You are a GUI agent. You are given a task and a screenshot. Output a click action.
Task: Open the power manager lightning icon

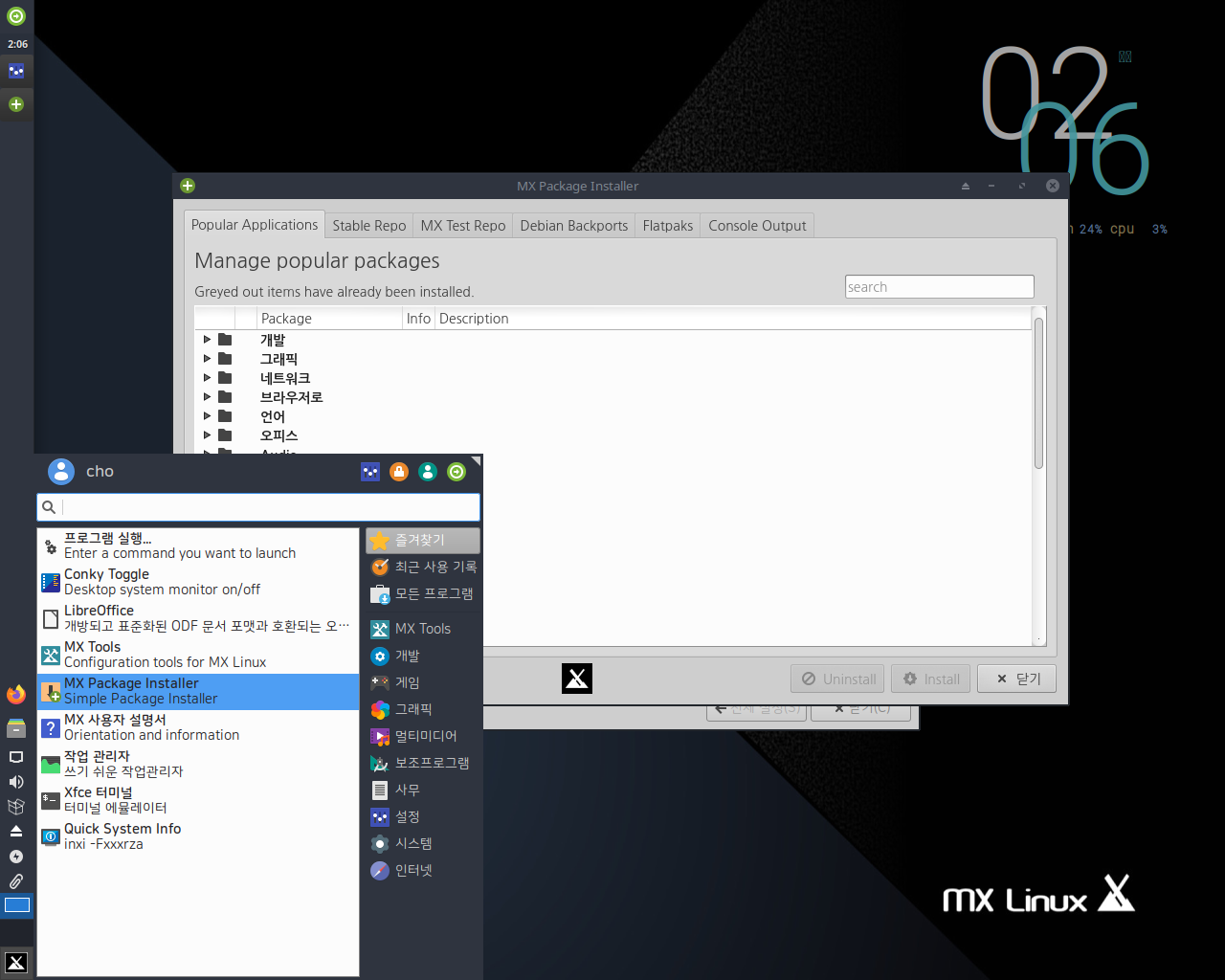[16, 856]
